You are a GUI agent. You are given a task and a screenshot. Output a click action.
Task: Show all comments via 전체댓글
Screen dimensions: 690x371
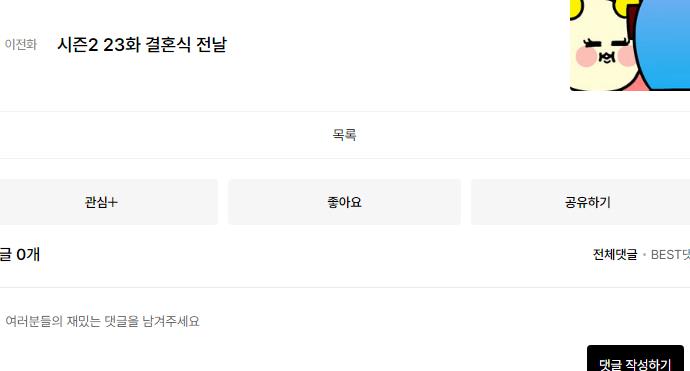[x=615, y=254]
